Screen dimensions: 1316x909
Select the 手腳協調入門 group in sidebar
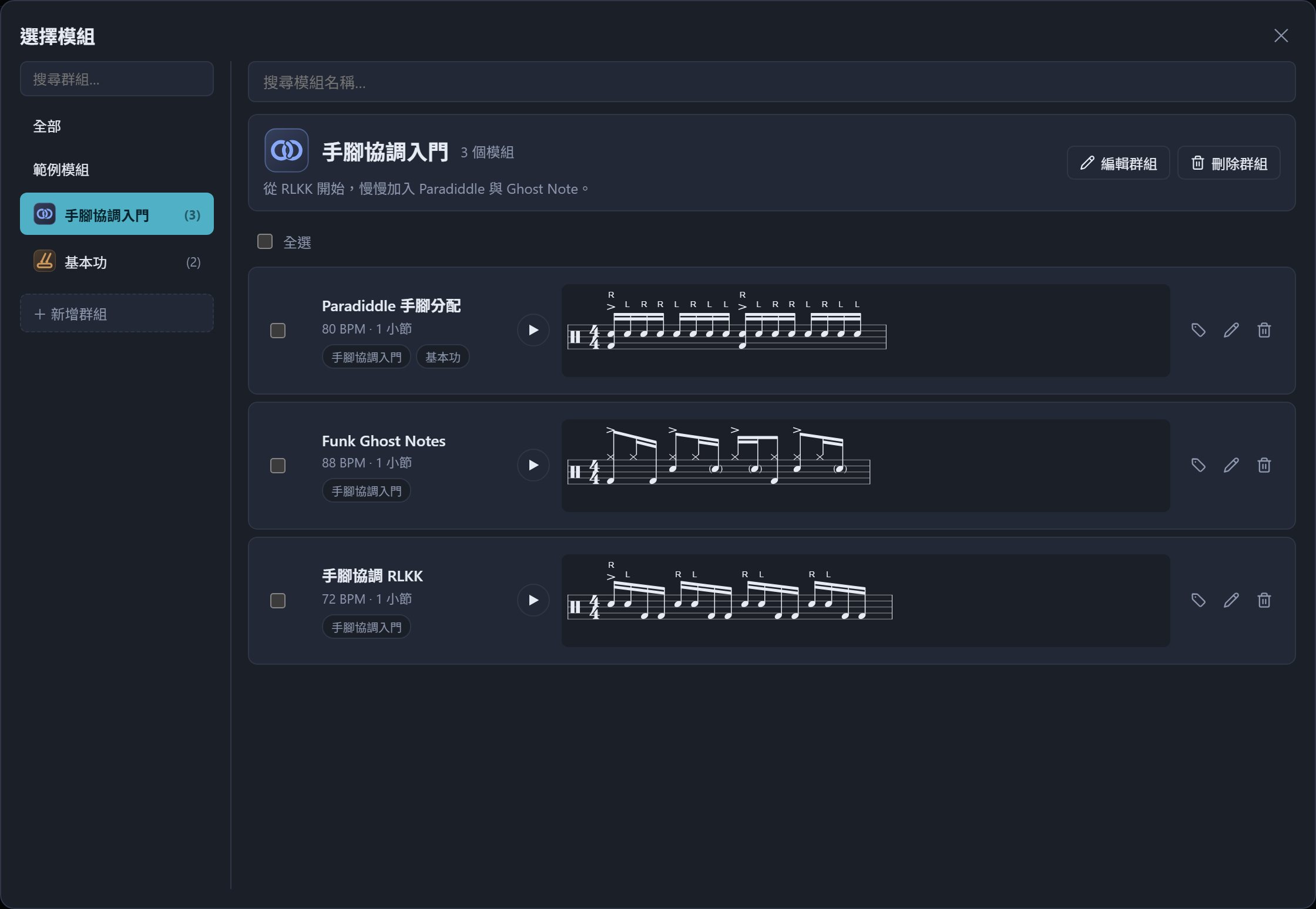pyautogui.click(x=117, y=214)
